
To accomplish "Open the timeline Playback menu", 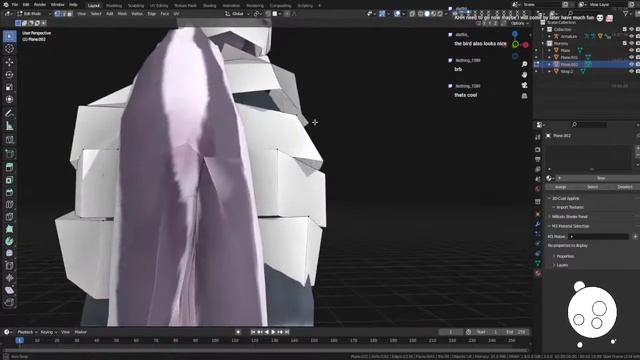I will [x=27, y=332].
